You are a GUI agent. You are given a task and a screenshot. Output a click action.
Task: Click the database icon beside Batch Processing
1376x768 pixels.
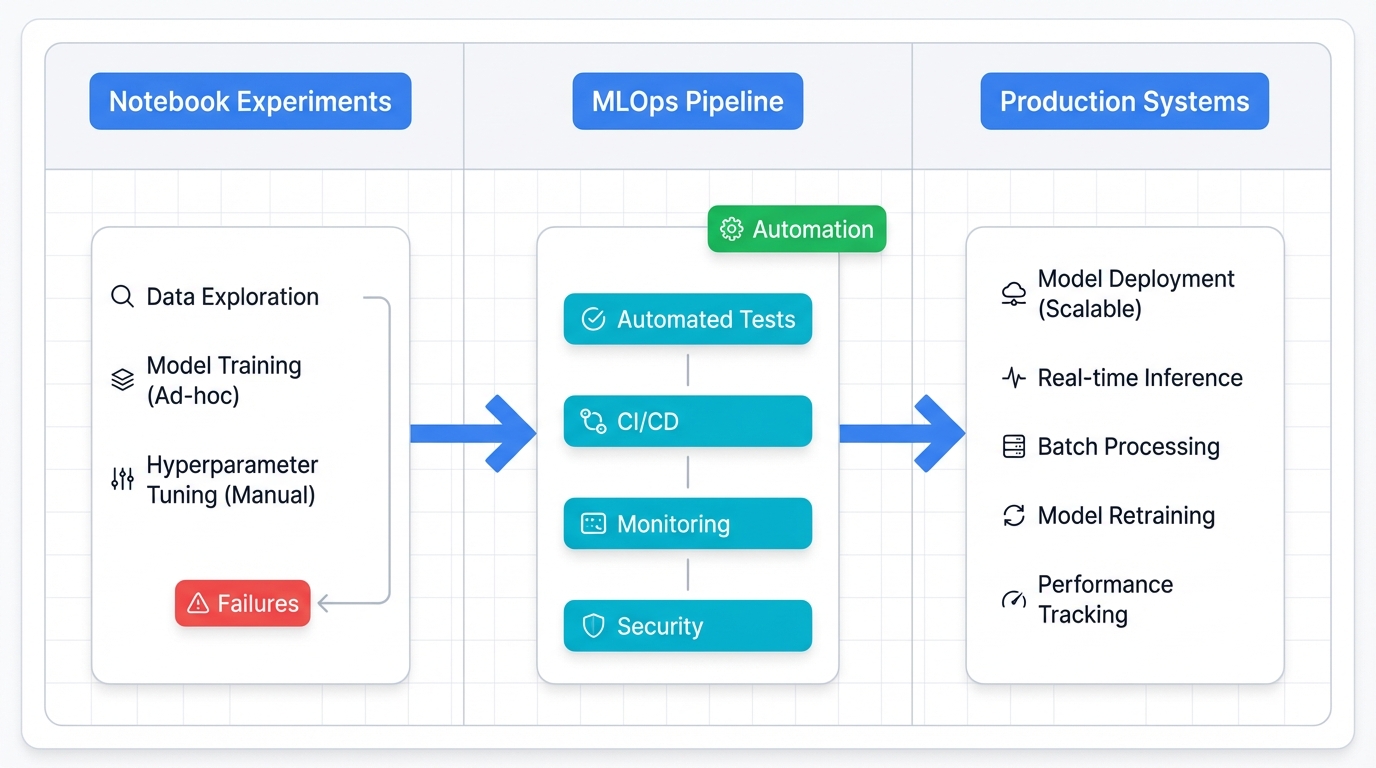(1013, 447)
